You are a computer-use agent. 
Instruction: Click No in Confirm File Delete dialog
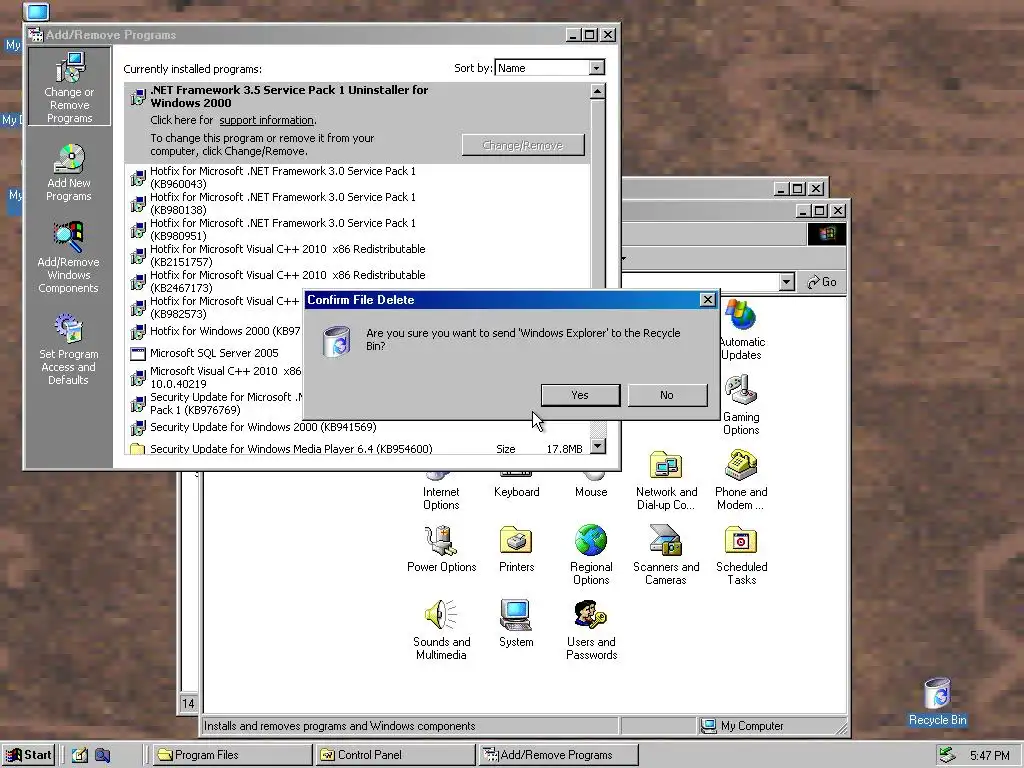[667, 395]
